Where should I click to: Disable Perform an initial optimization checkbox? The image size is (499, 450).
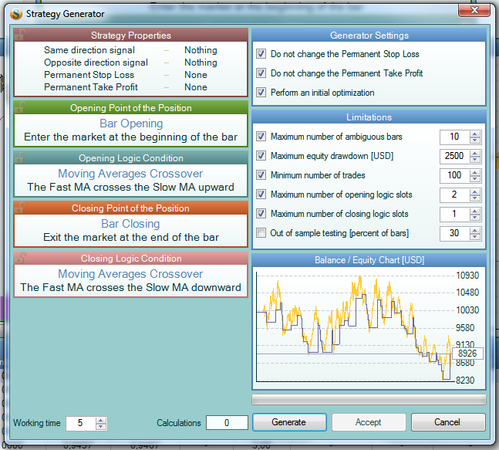click(261, 92)
